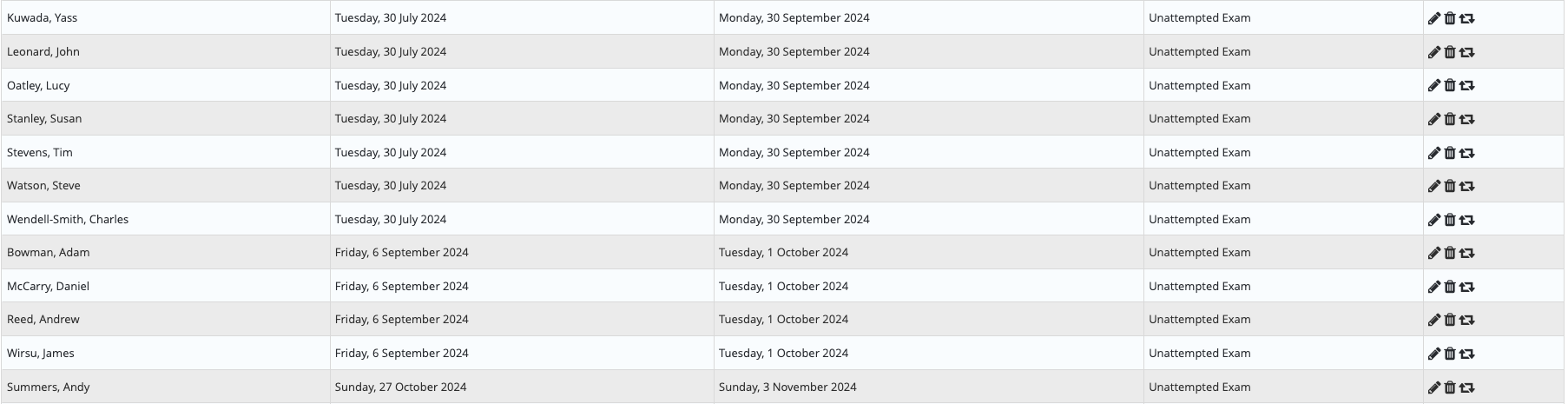Click the retake arrows icon for Oatley, Lucy

1467,86
